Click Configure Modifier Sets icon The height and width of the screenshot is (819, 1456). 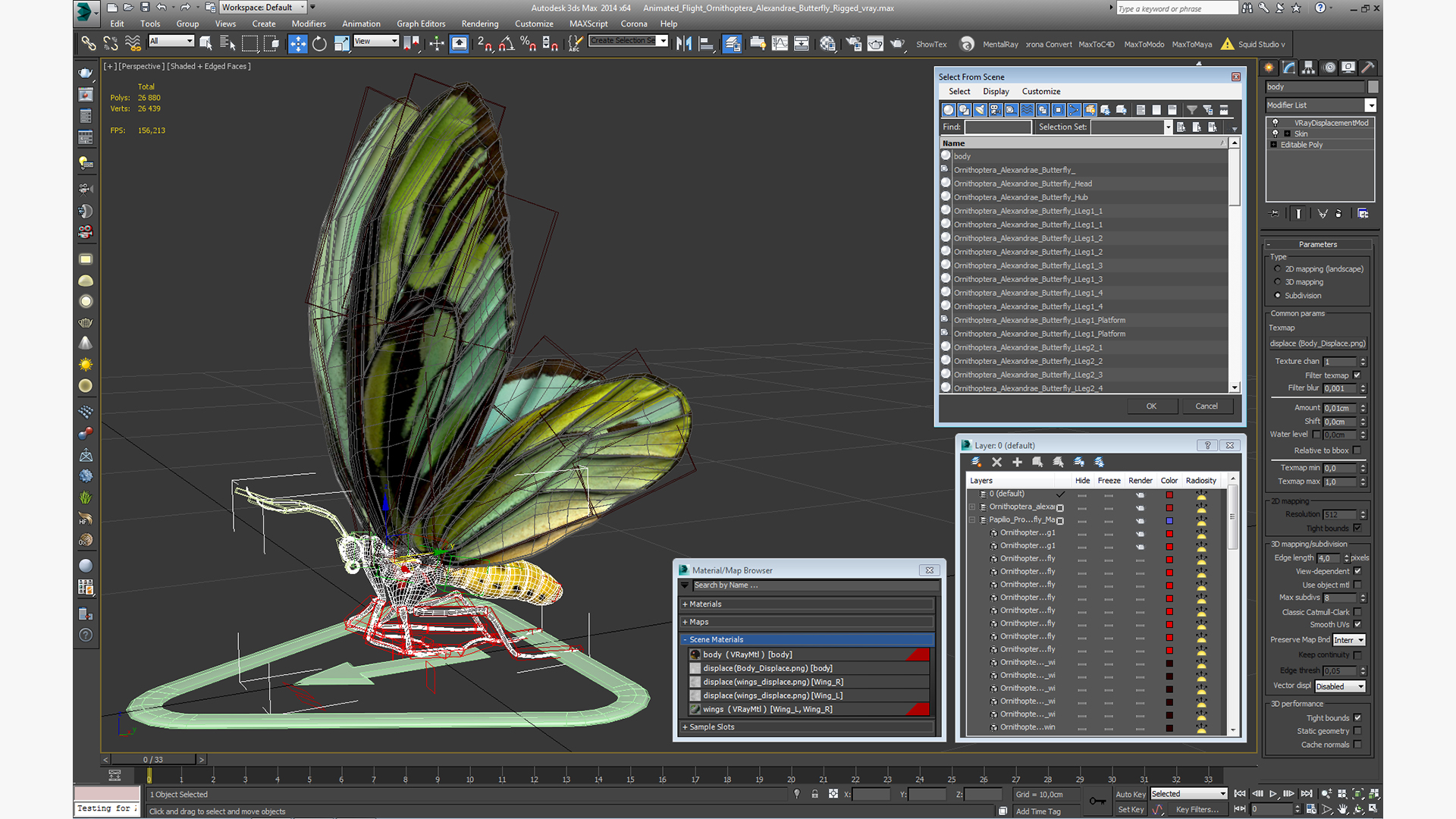pyautogui.click(x=1363, y=214)
